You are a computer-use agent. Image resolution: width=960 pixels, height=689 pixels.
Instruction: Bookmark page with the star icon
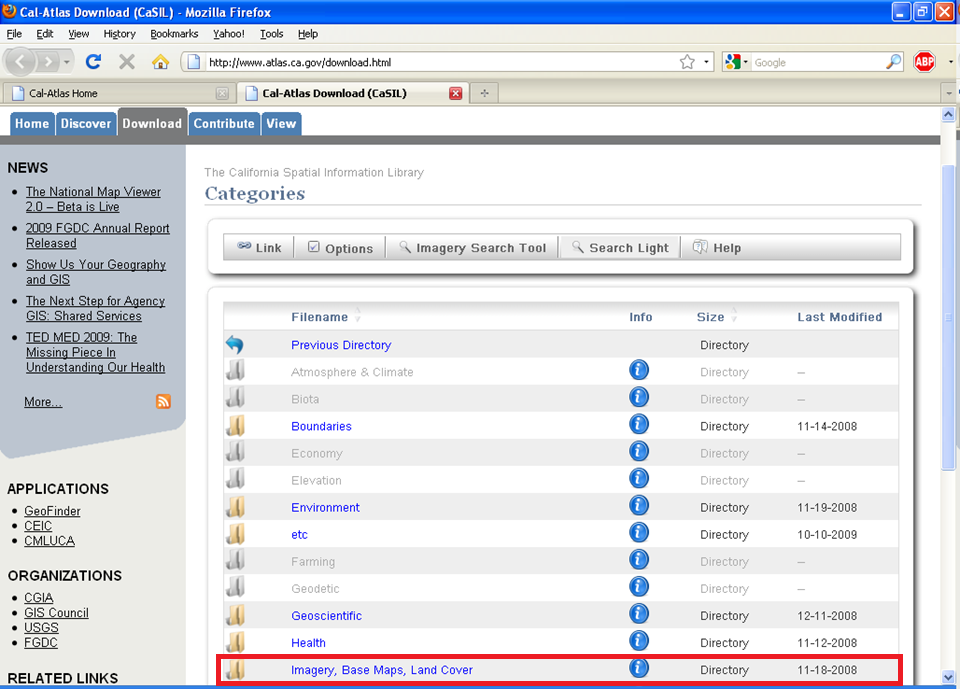[x=687, y=62]
